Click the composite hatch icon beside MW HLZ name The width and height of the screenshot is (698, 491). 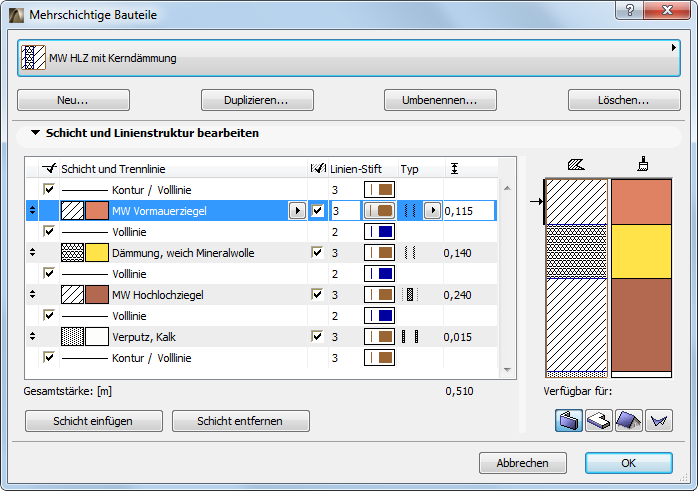33,58
